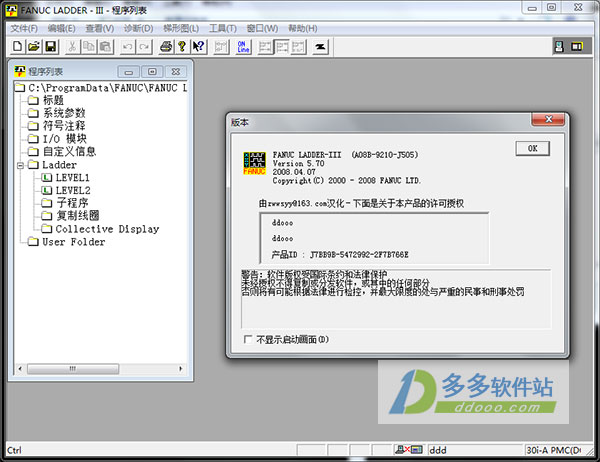Check '不显示启动画面(D)' checkbox

point(248,339)
